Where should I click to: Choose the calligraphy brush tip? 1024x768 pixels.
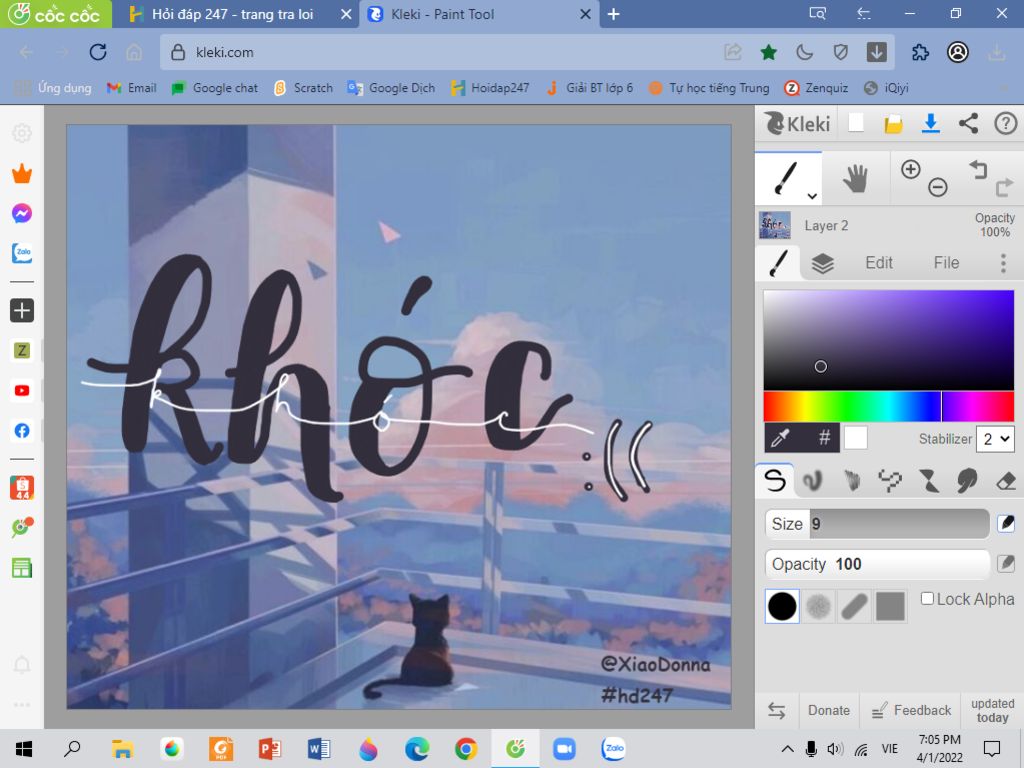pos(854,606)
